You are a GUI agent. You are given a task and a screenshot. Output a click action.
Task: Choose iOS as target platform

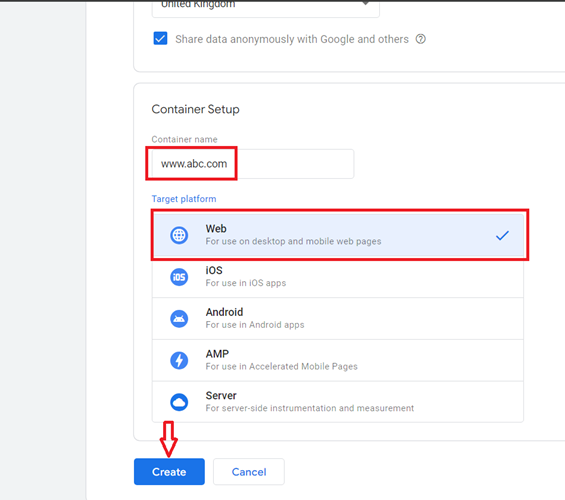(x=338, y=277)
